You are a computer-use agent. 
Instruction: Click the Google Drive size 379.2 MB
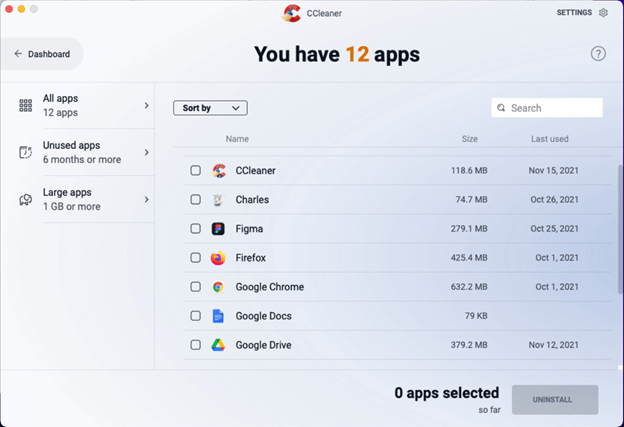coord(469,345)
